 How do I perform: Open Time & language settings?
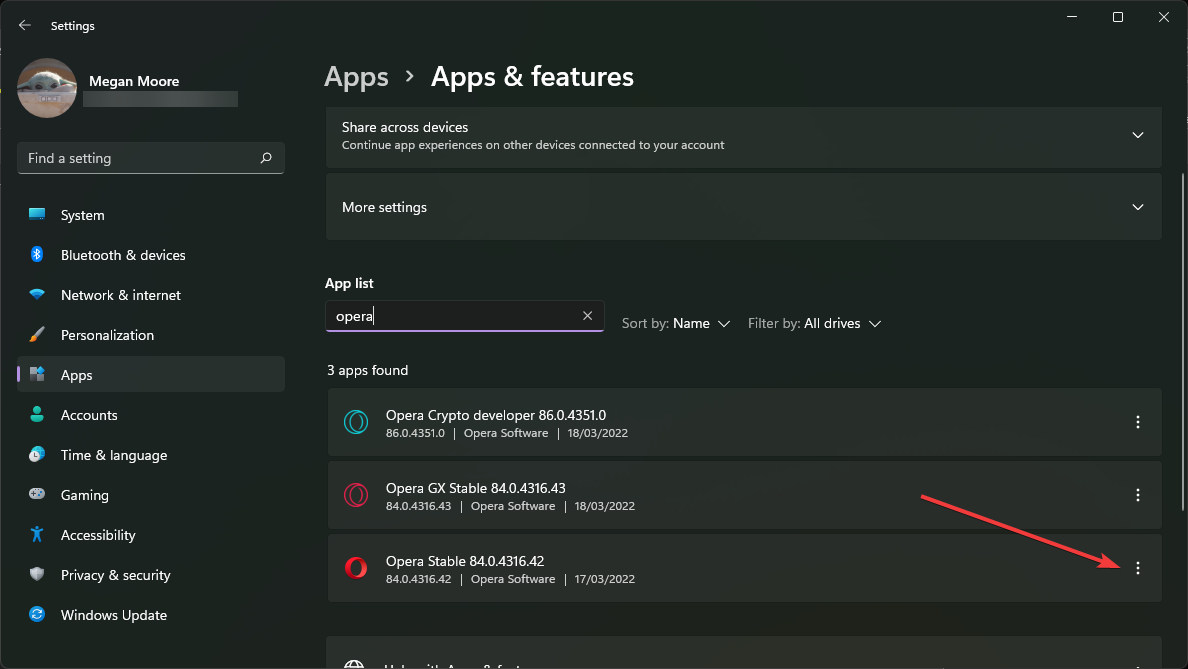coord(151,455)
